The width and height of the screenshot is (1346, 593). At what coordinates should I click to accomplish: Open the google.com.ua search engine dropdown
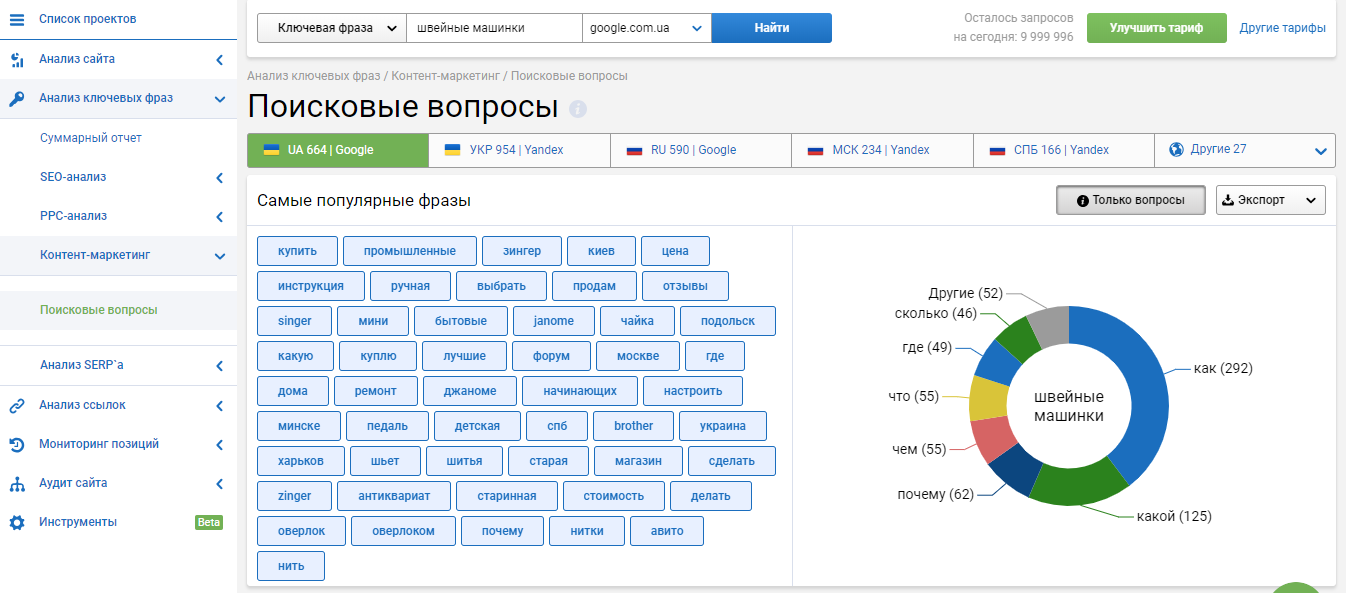tap(646, 28)
